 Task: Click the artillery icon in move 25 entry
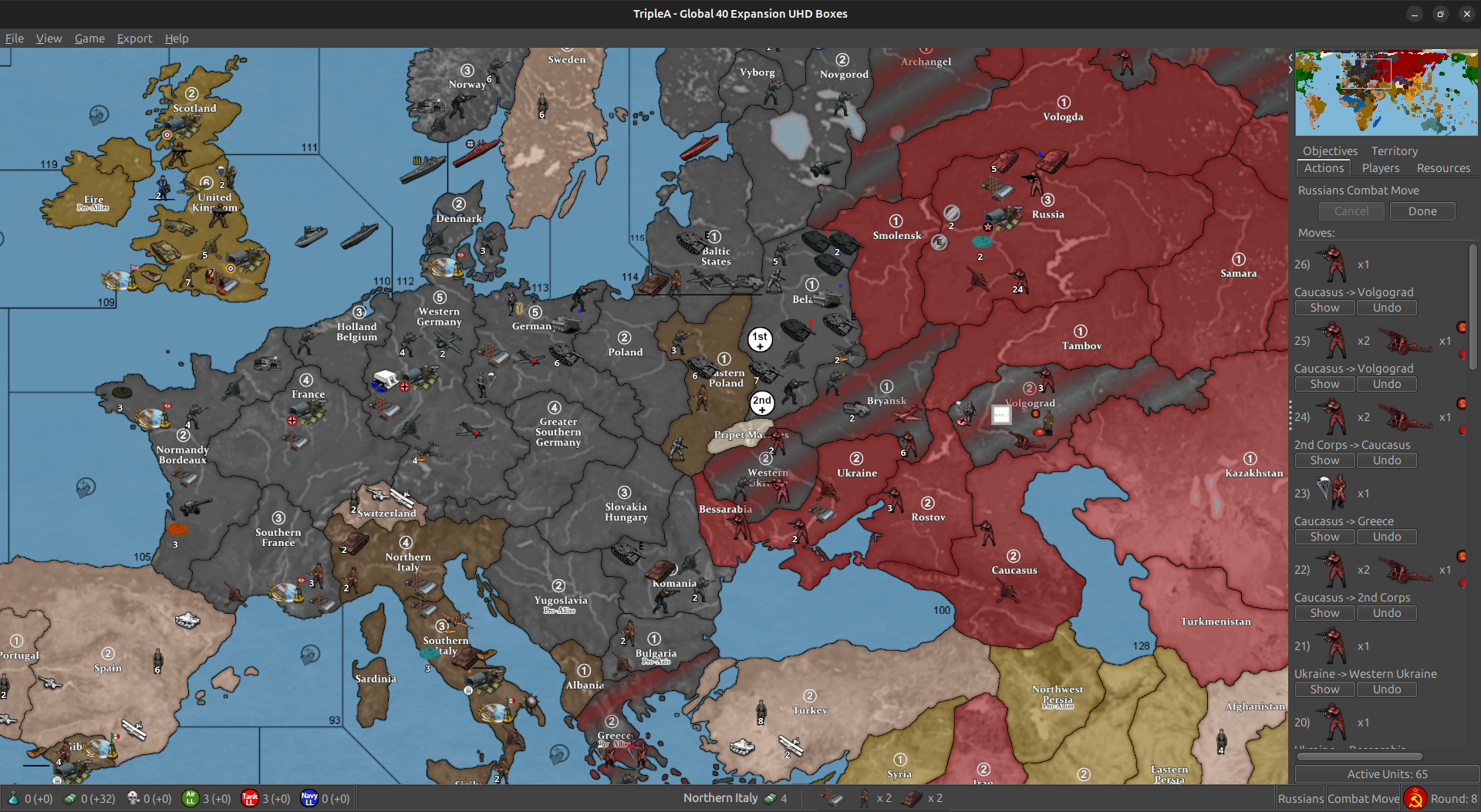pyautogui.click(x=1405, y=341)
